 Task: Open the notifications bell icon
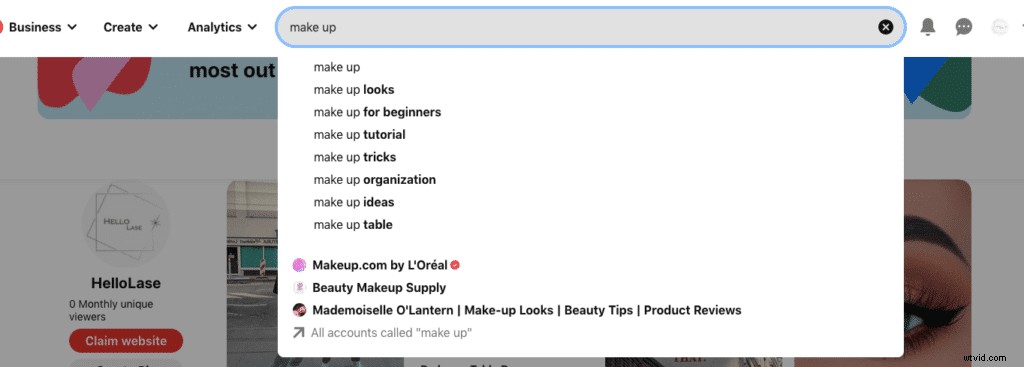point(927,27)
